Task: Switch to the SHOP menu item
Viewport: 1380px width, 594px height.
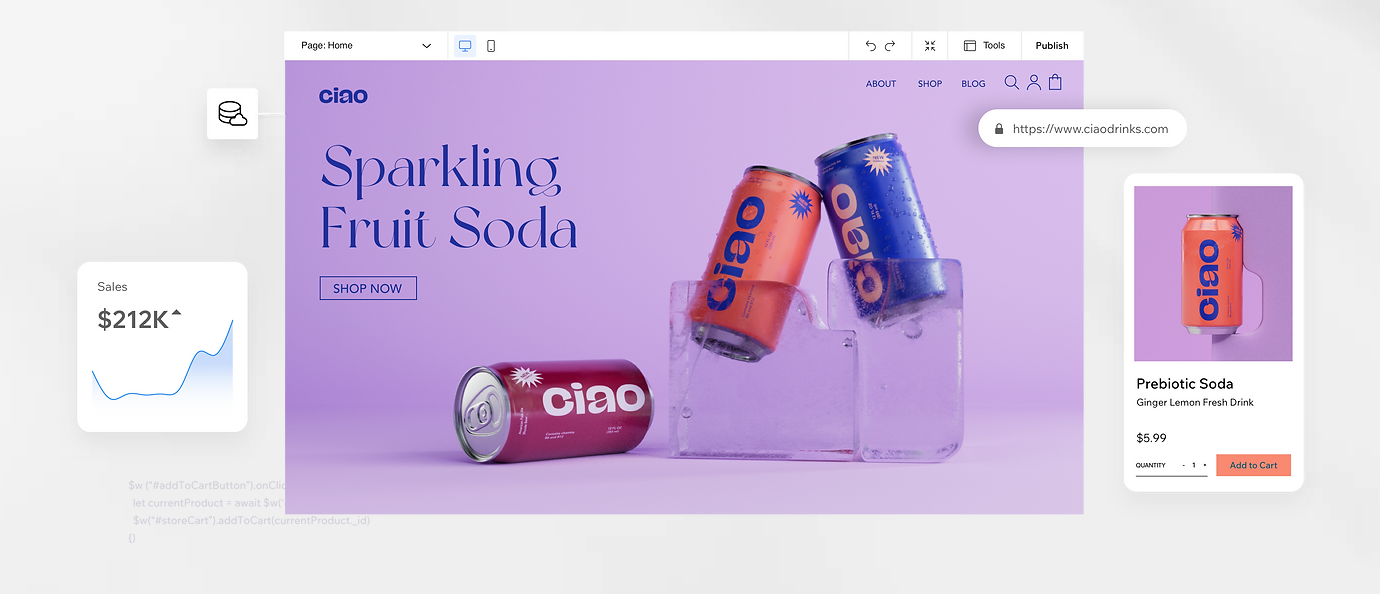Action: 929,84
